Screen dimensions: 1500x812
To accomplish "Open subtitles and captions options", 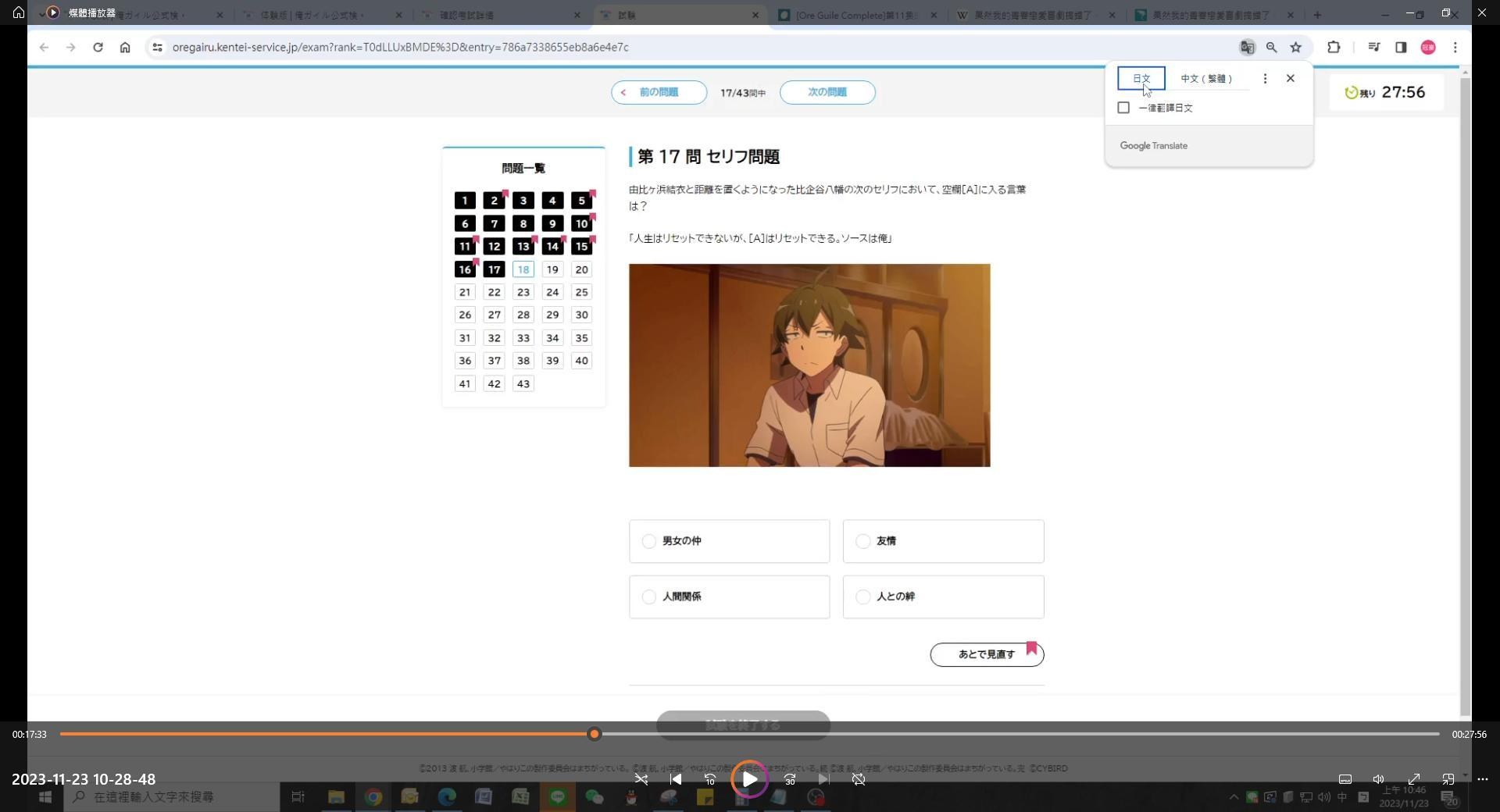I will (1345, 779).
